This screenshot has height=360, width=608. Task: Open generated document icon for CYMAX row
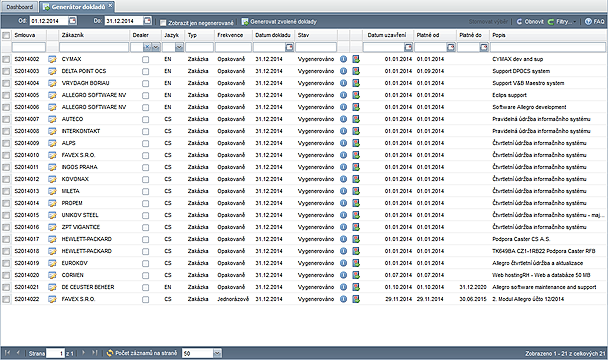pos(356,59)
